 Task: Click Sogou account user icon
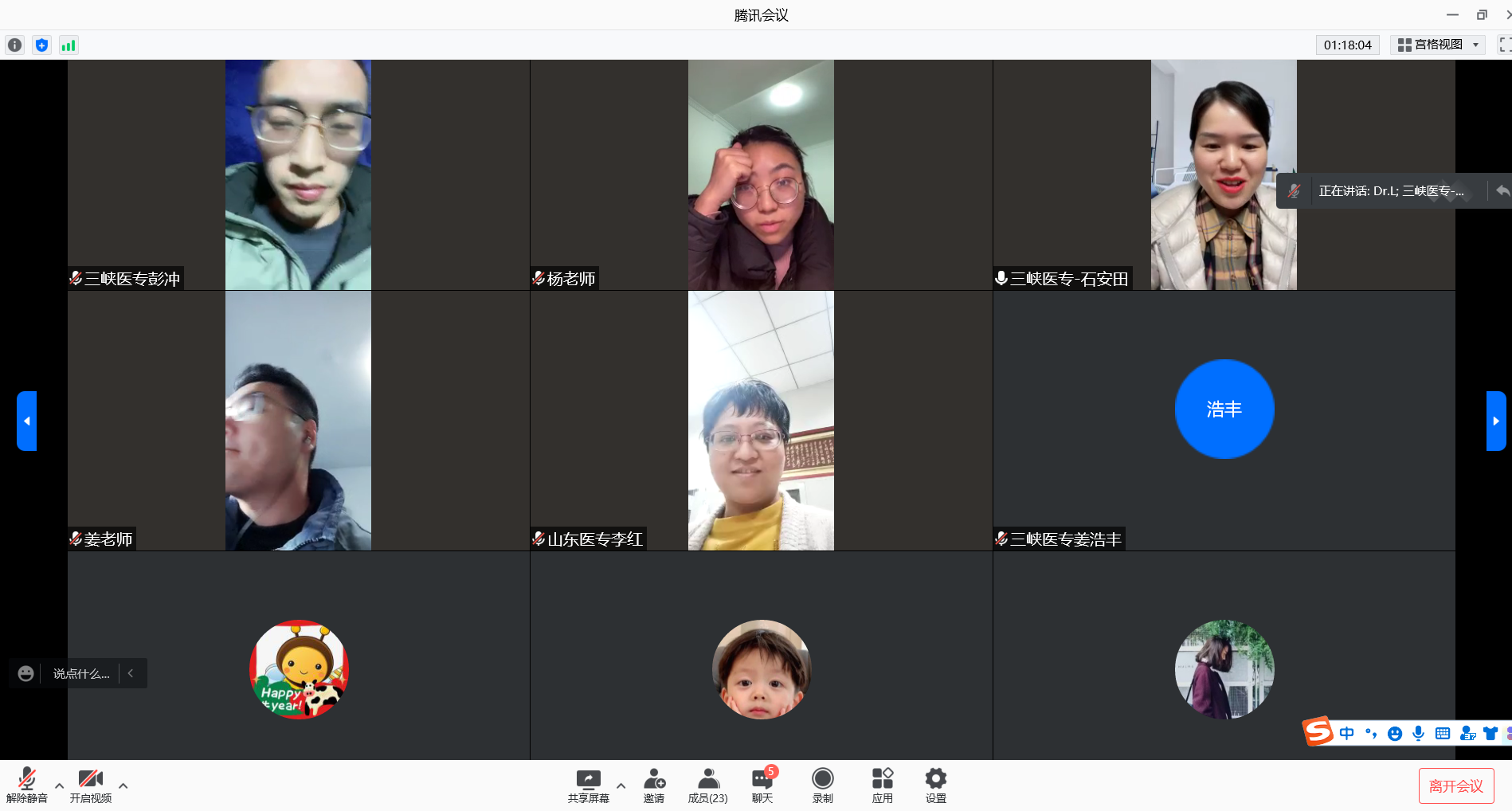[1467, 733]
